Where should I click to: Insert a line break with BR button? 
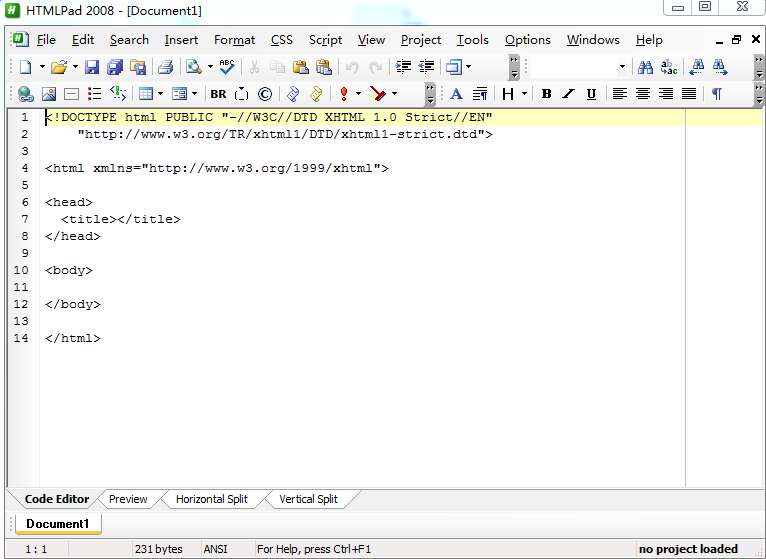click(x=218, y=94)
